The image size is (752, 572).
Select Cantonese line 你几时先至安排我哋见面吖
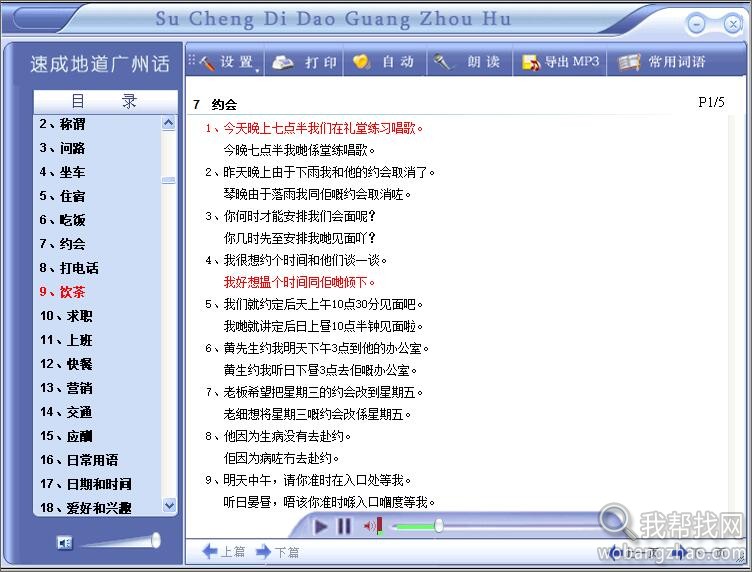(x=299, y=238)
